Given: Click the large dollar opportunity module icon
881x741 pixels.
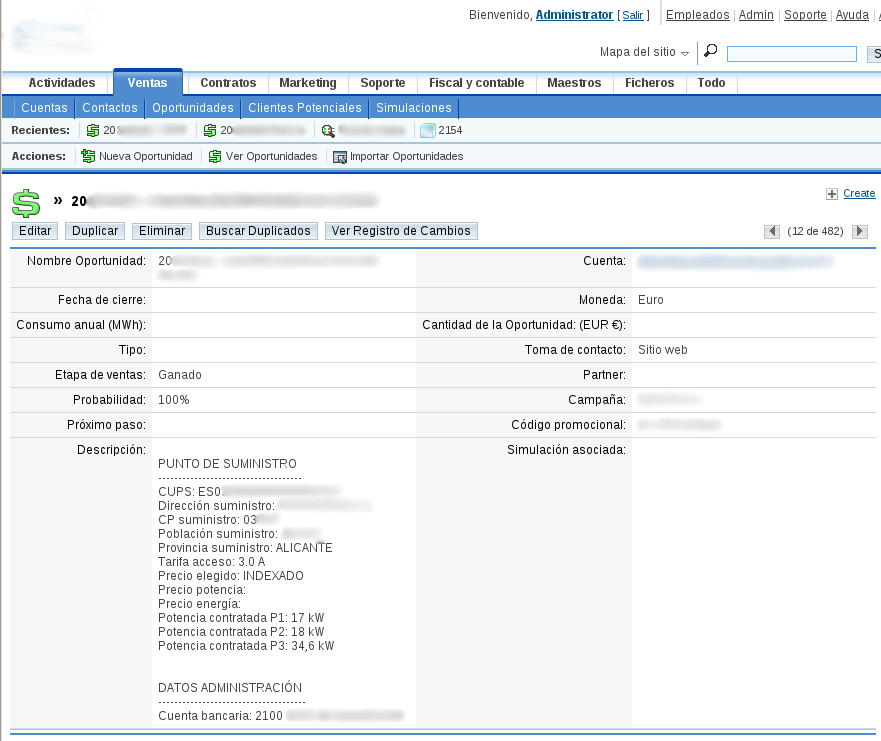Looking at the screenshot, I should click(x=26, y=202).
